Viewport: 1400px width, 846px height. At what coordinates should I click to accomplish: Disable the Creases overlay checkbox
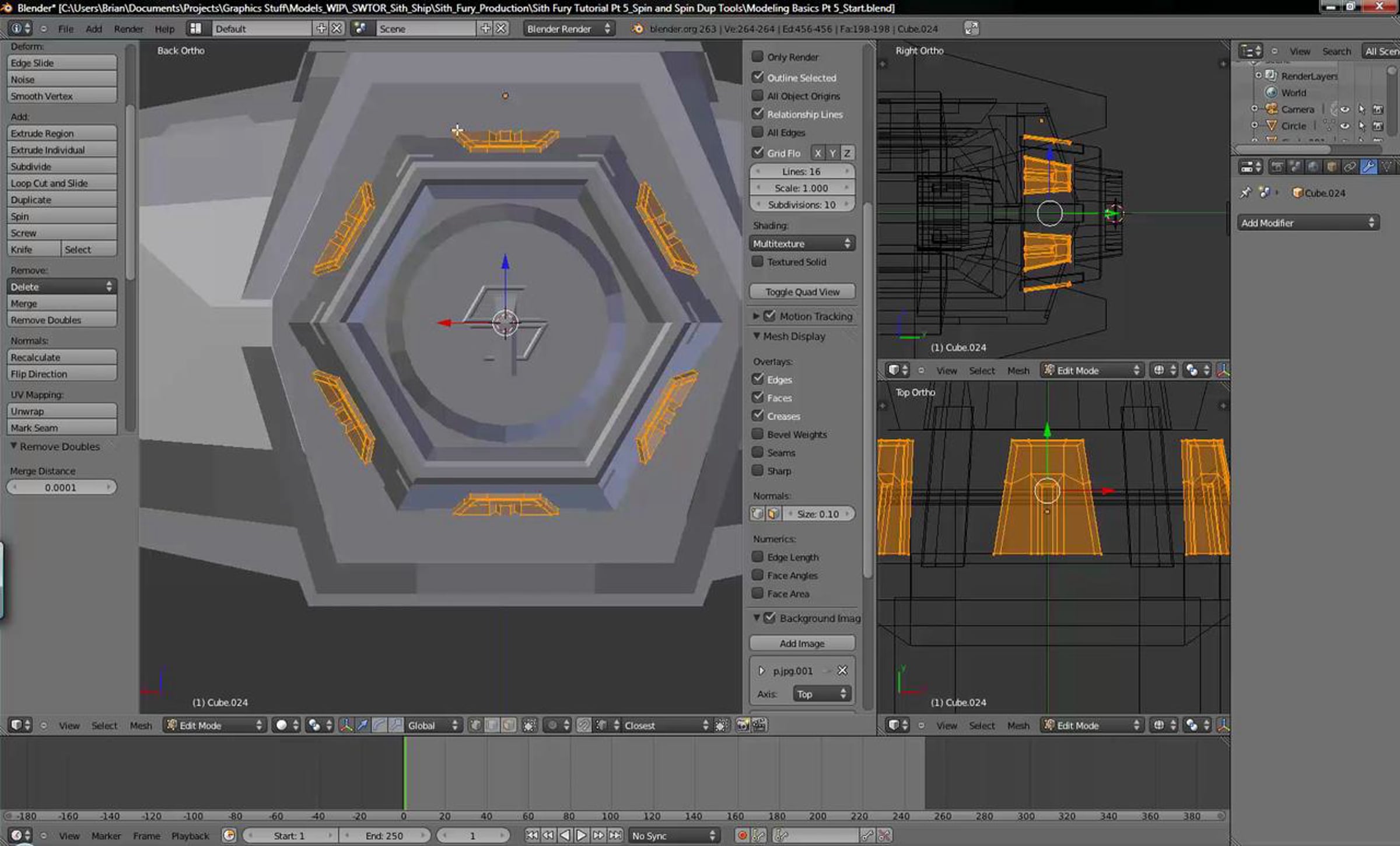coord(757,416)
